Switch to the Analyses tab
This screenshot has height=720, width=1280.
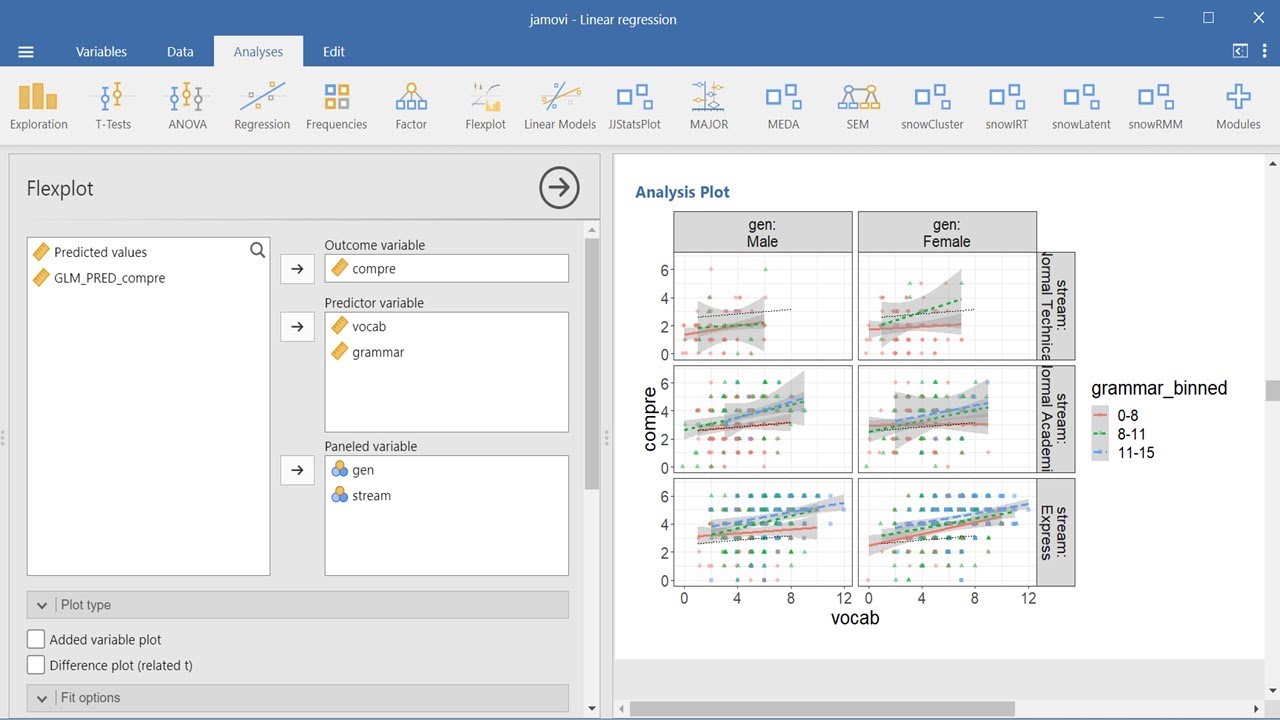258,52
